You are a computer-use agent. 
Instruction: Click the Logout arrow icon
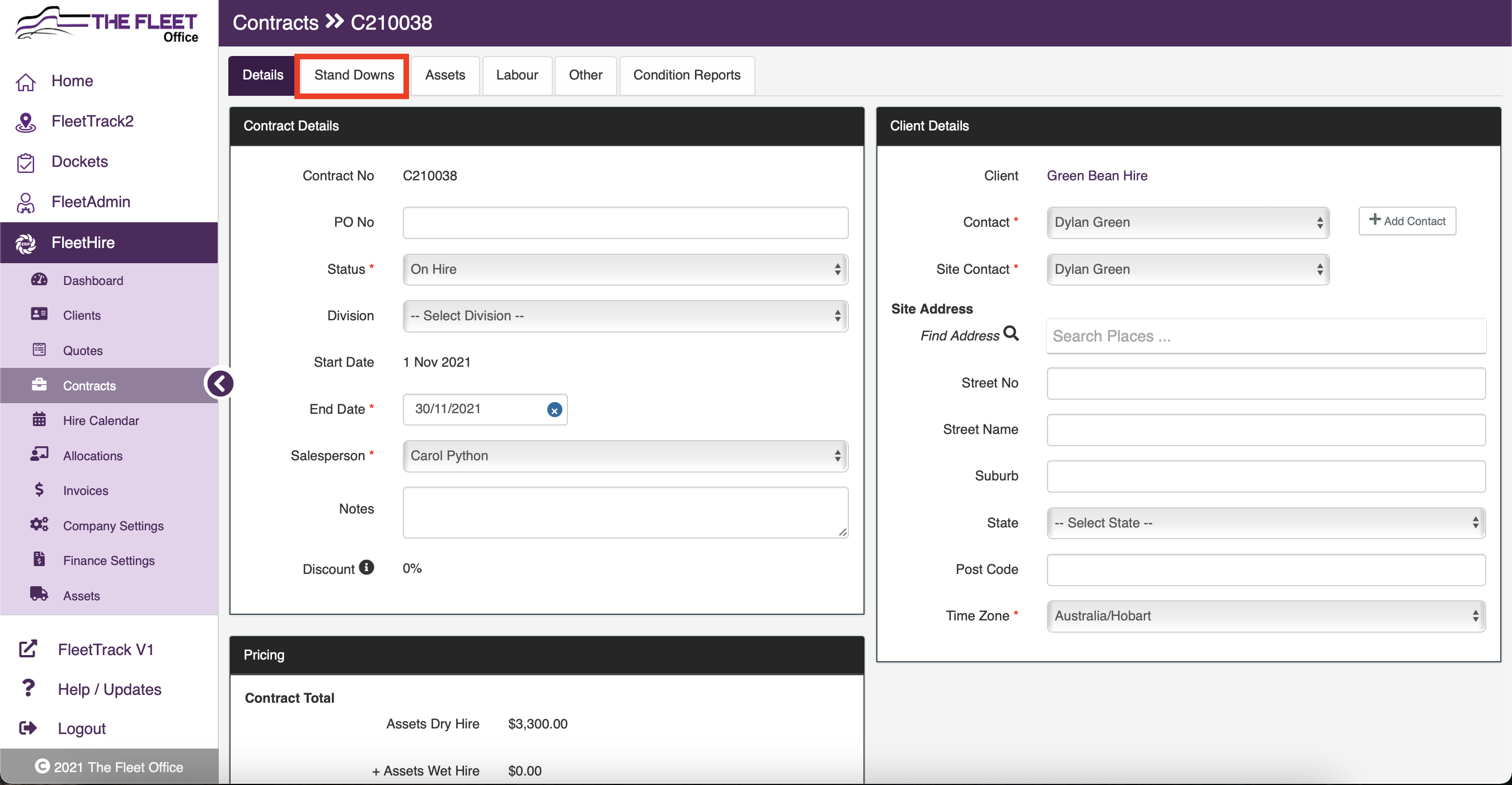click(x=27, y=728)
